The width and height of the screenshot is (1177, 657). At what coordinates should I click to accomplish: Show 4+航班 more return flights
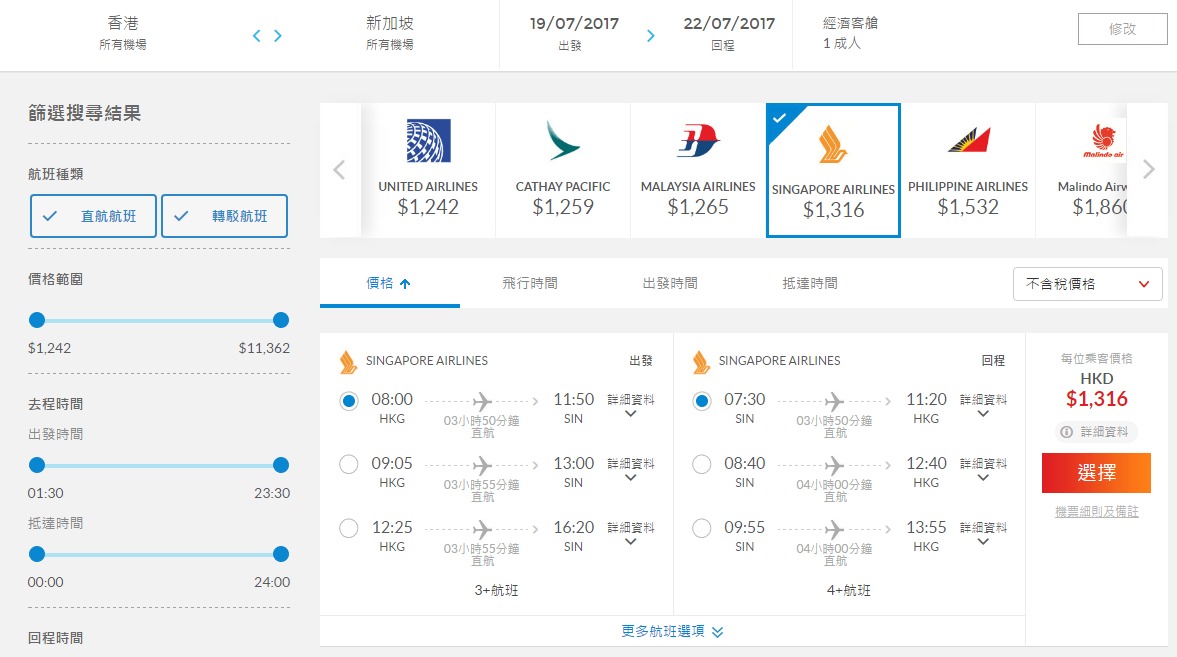(849, 590)
